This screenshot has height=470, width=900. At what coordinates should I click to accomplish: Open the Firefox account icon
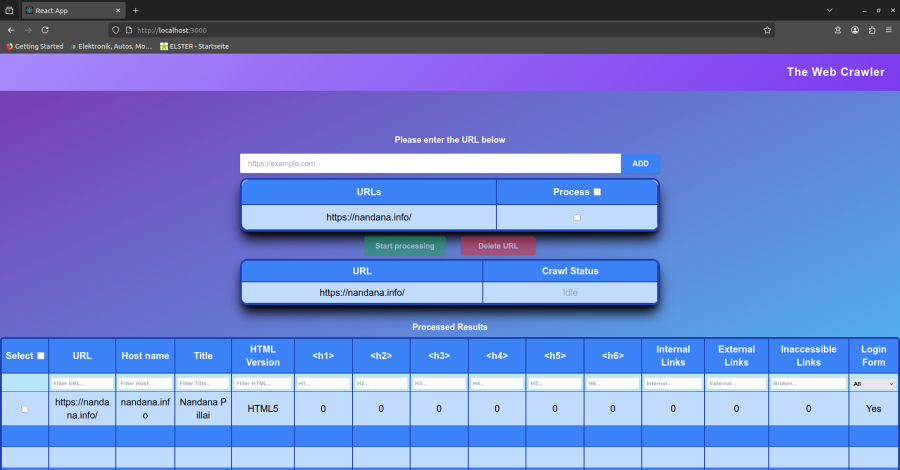click(855, 30)
